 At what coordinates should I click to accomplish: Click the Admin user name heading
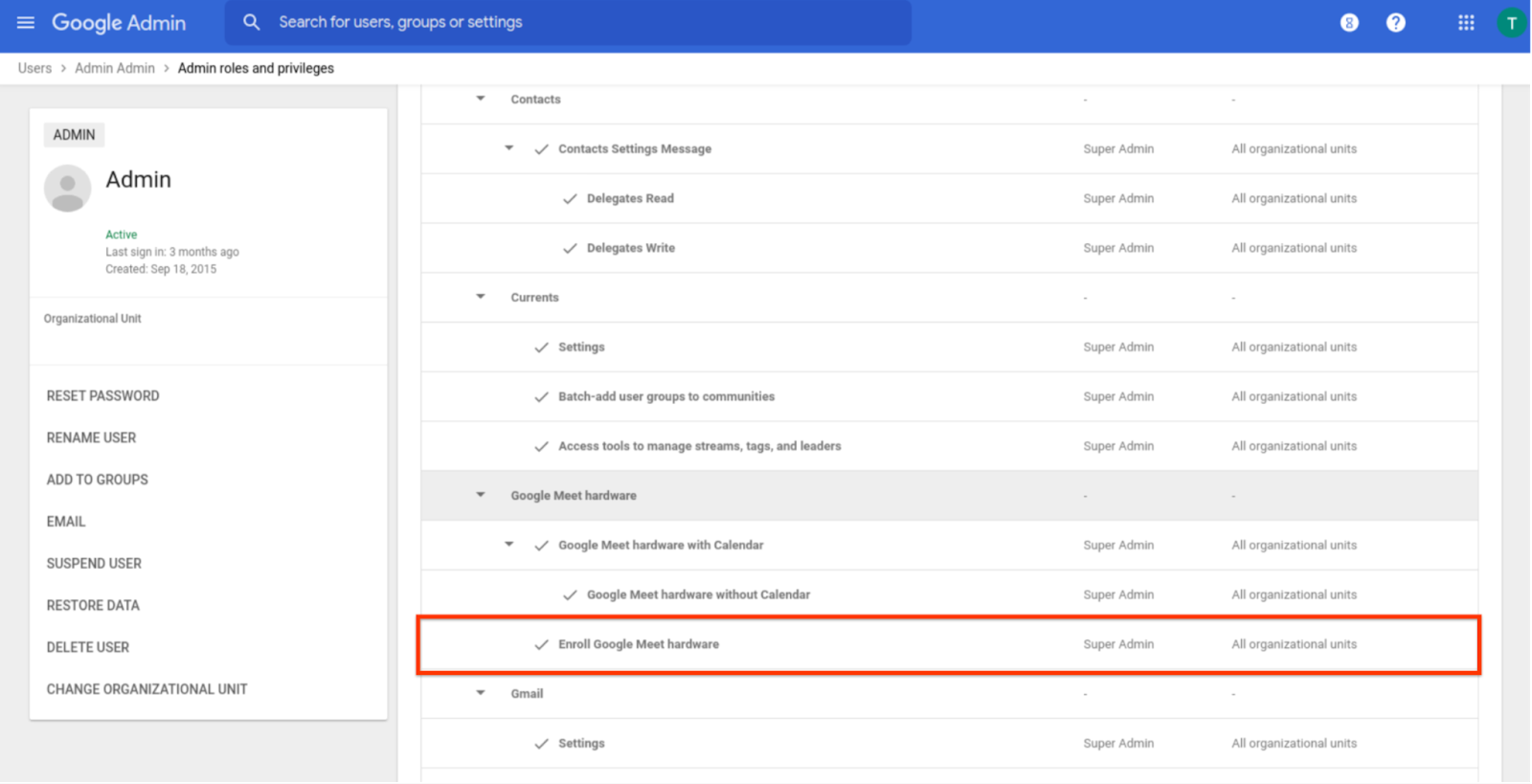pyautogui.click(x=138, y=180)
